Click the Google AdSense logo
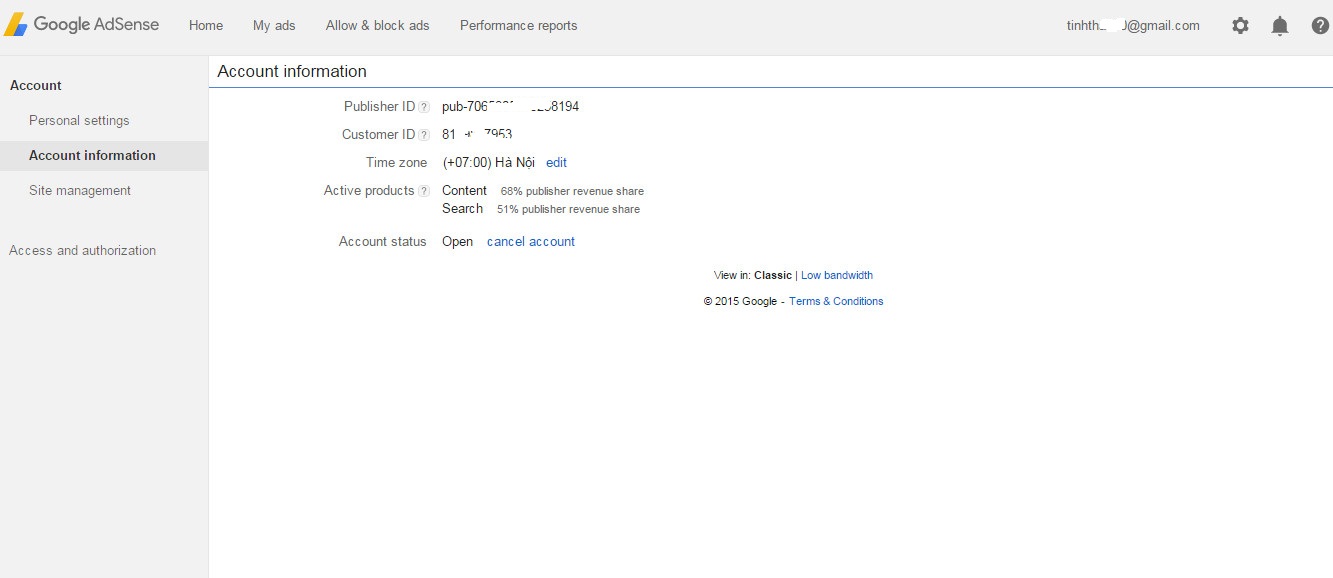 click(81, 25)
